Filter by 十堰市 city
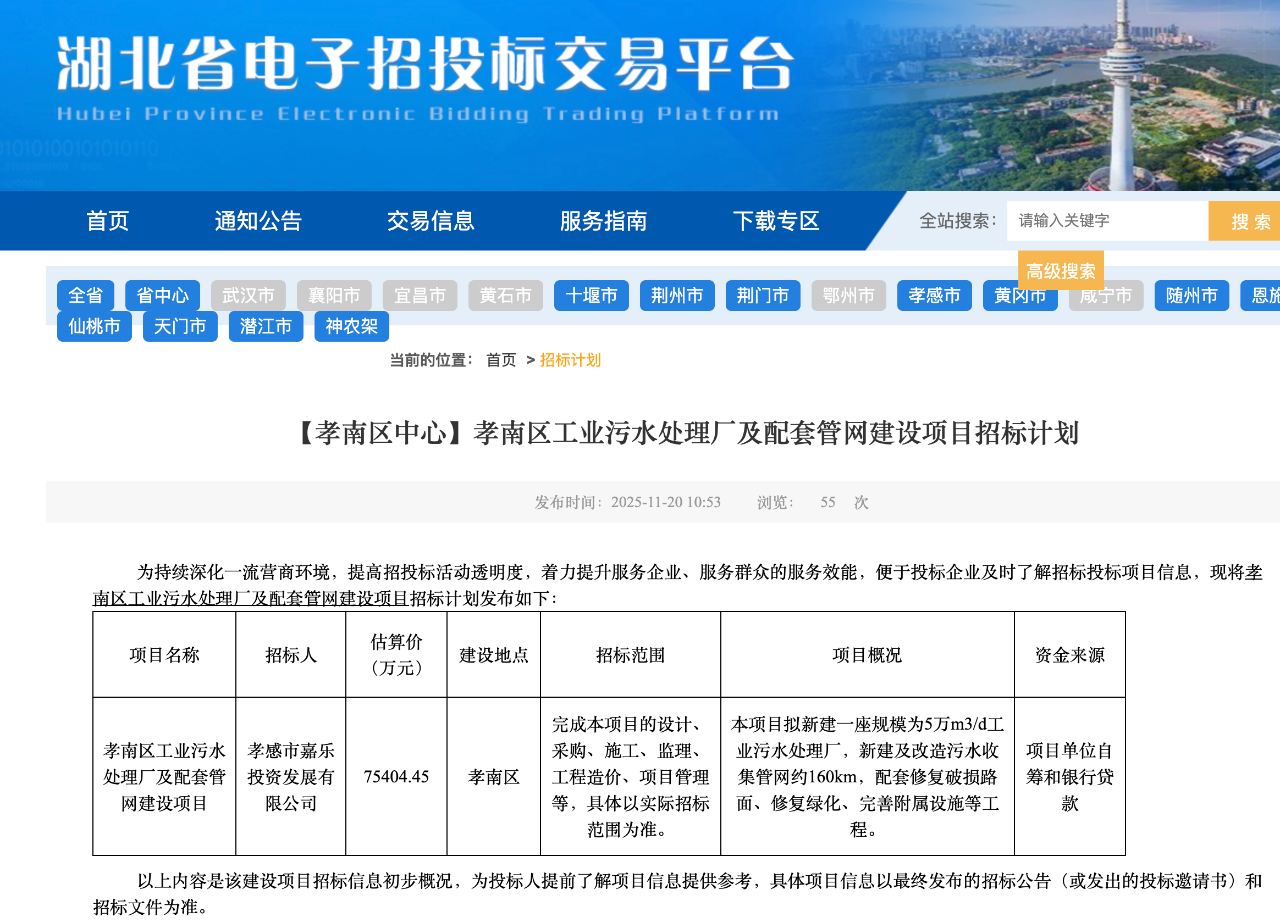This screenshot has width=1280, height=923. tap(591, 296)
